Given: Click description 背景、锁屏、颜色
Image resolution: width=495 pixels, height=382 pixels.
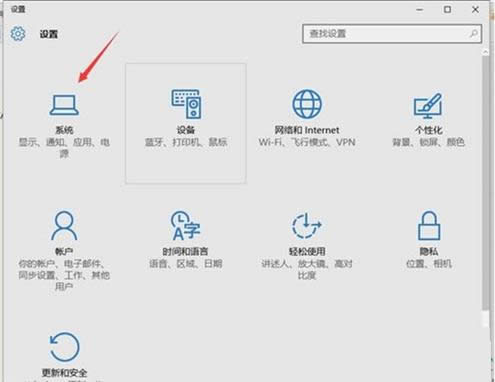Looking at the screenshot, I should tap(428, 142).
